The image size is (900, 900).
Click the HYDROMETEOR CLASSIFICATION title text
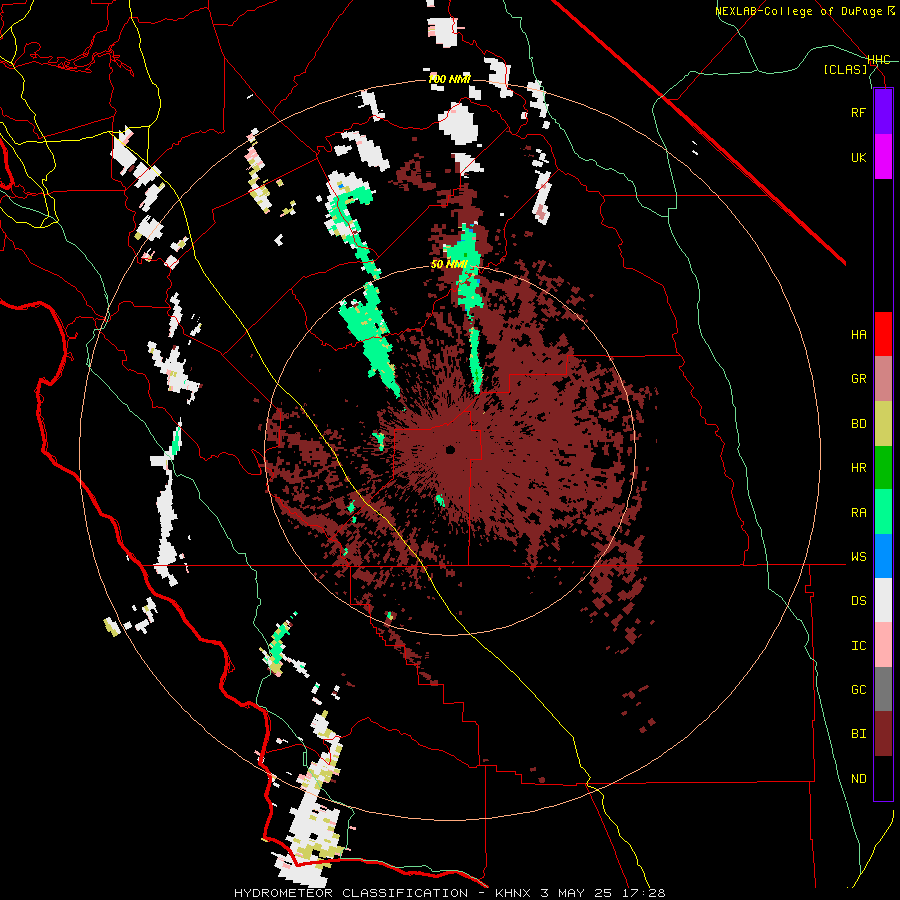pos(351,893)
